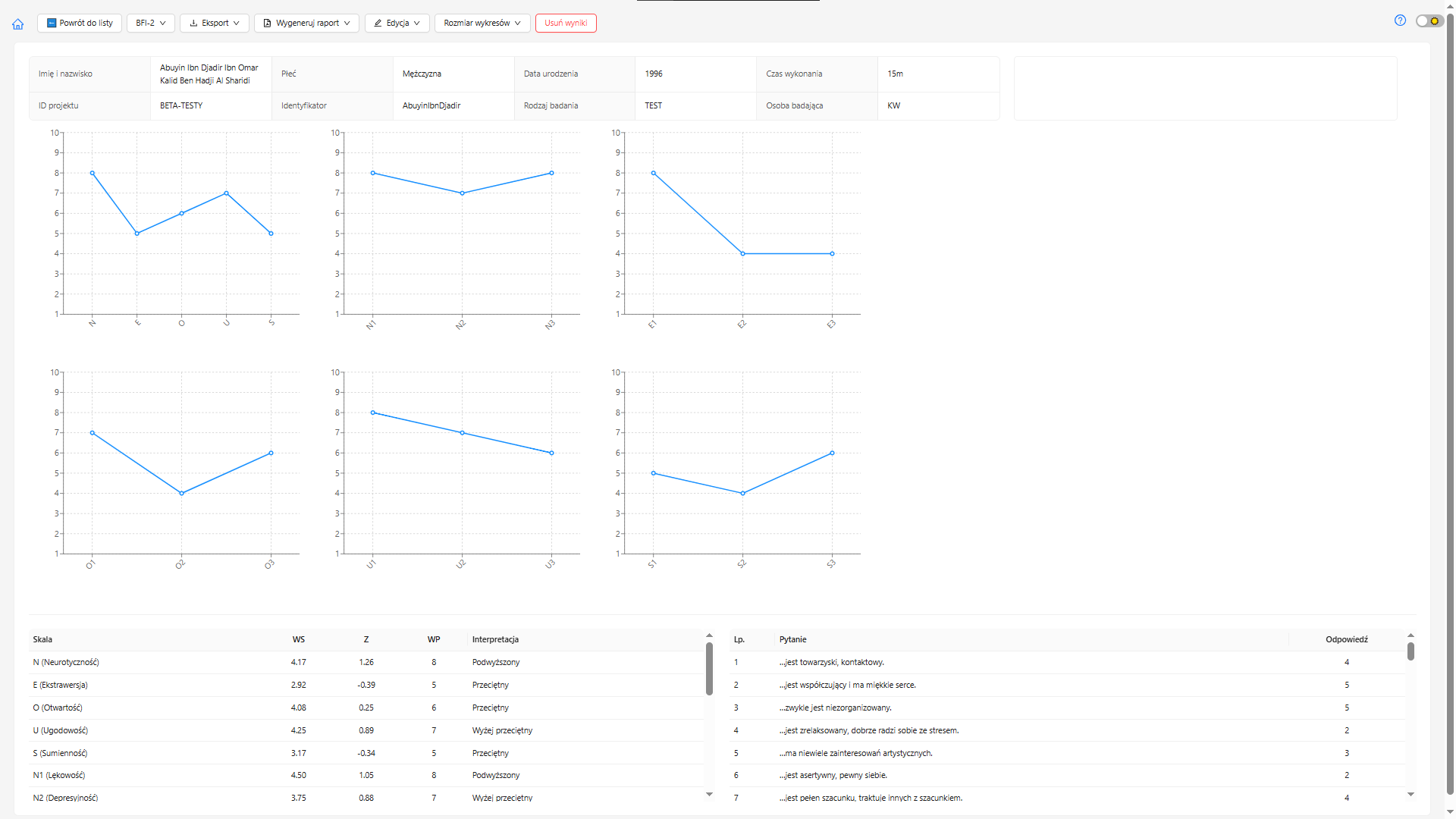Image resolution: width=1456 pixels, height=819 pixels.
Task: Select question '...jest towarzyski, kontaktowy.'
Action: (x=1068, y=662)
